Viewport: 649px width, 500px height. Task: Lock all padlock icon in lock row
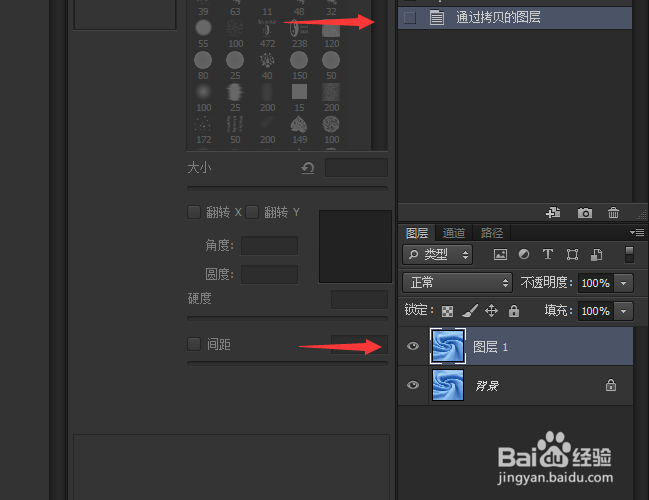click(514, 310)
